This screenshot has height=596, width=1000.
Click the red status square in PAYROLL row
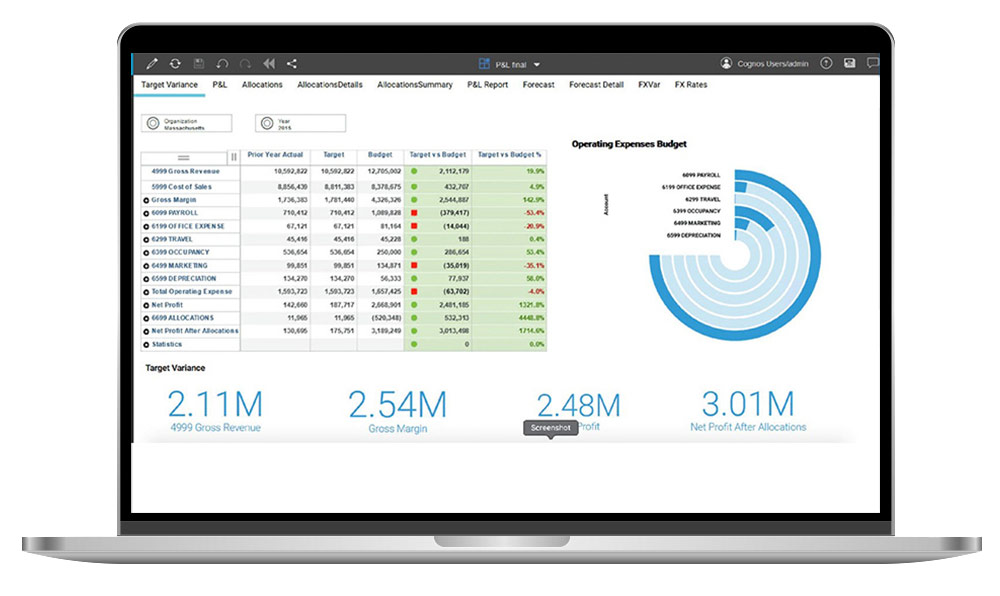[x=415, y=213]
